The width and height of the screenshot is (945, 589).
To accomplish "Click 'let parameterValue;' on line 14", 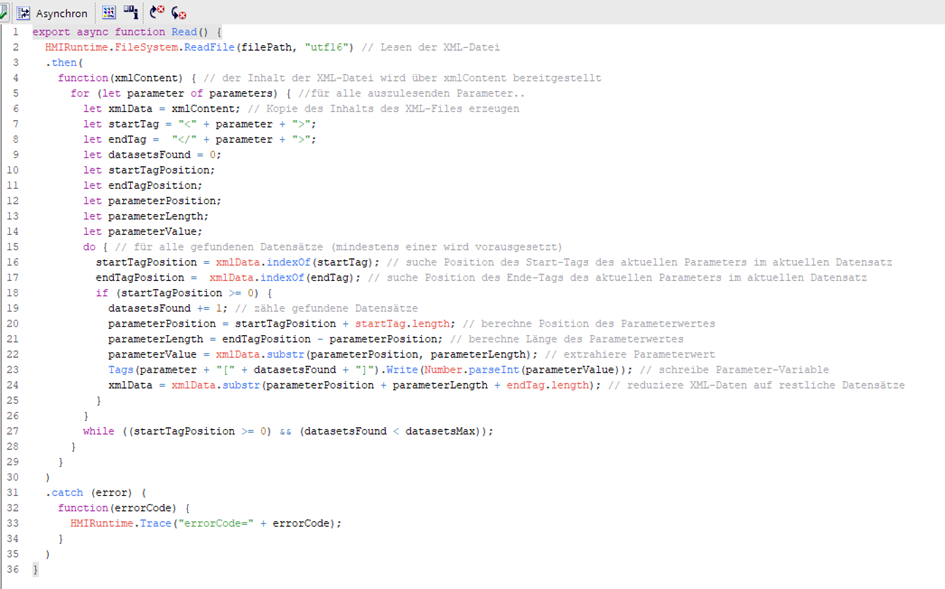I will coord(143,232).
